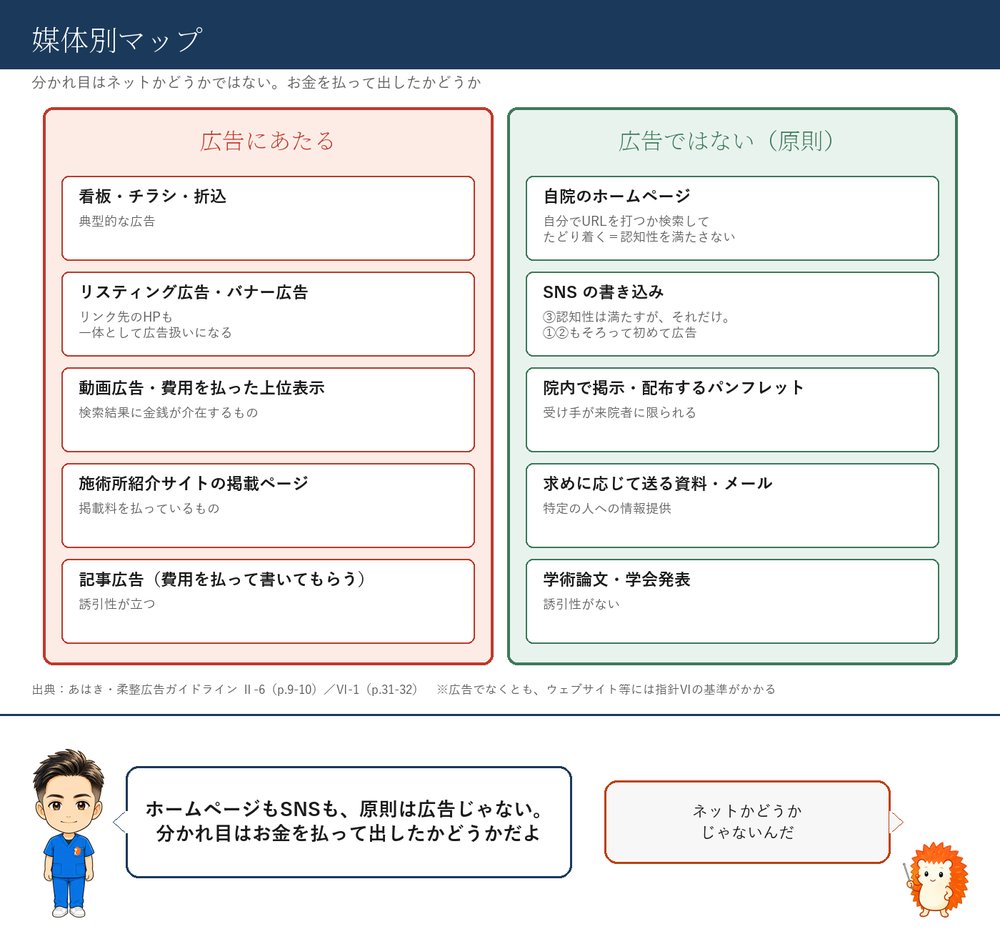The image size is (1000, 929).
Task: Click the speech bubble ホームページもSNSも、原則は広告じゃない。
Action: coord(348,822)
